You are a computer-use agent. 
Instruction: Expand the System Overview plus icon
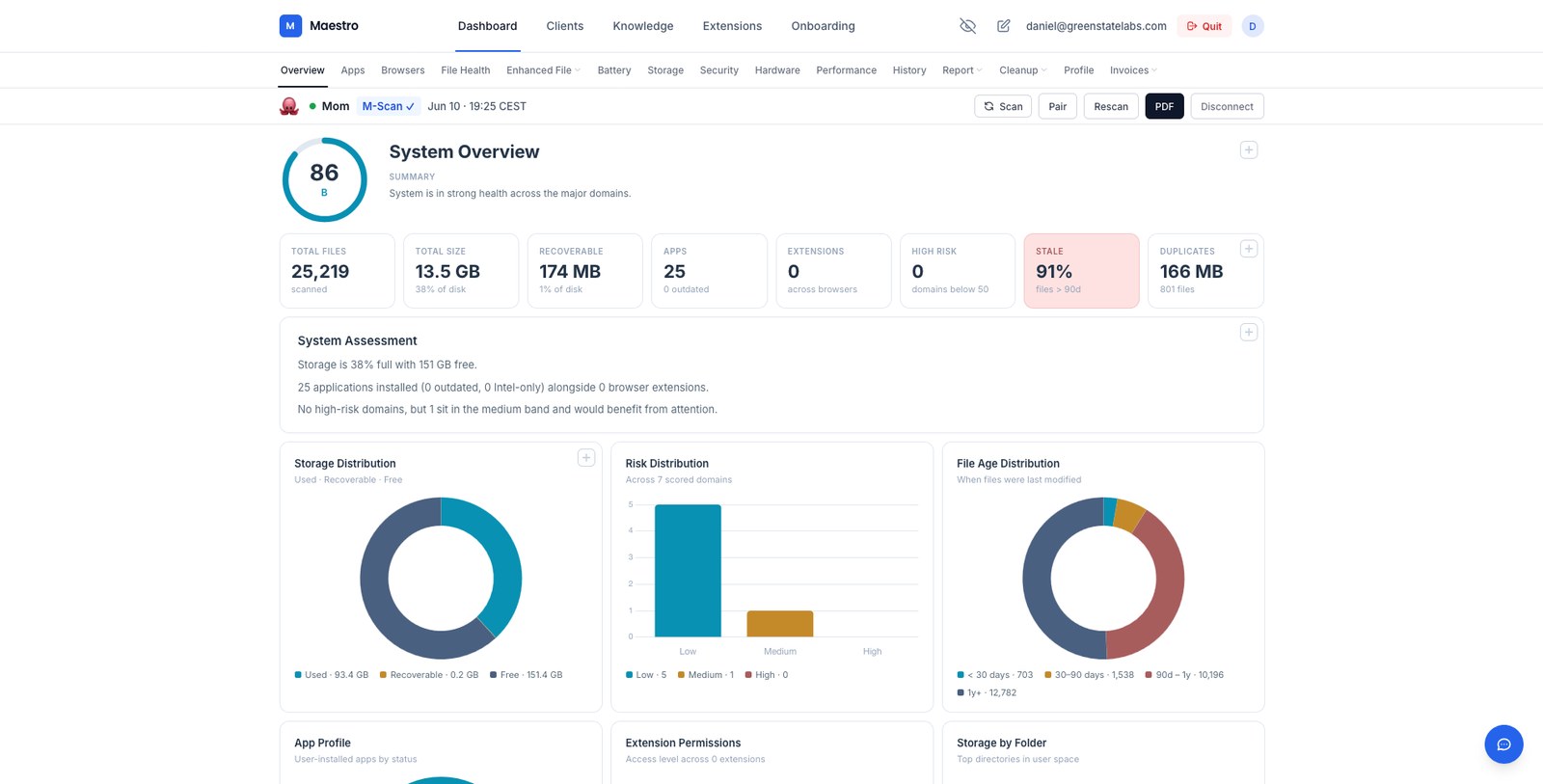click(x=1249, y=149)
